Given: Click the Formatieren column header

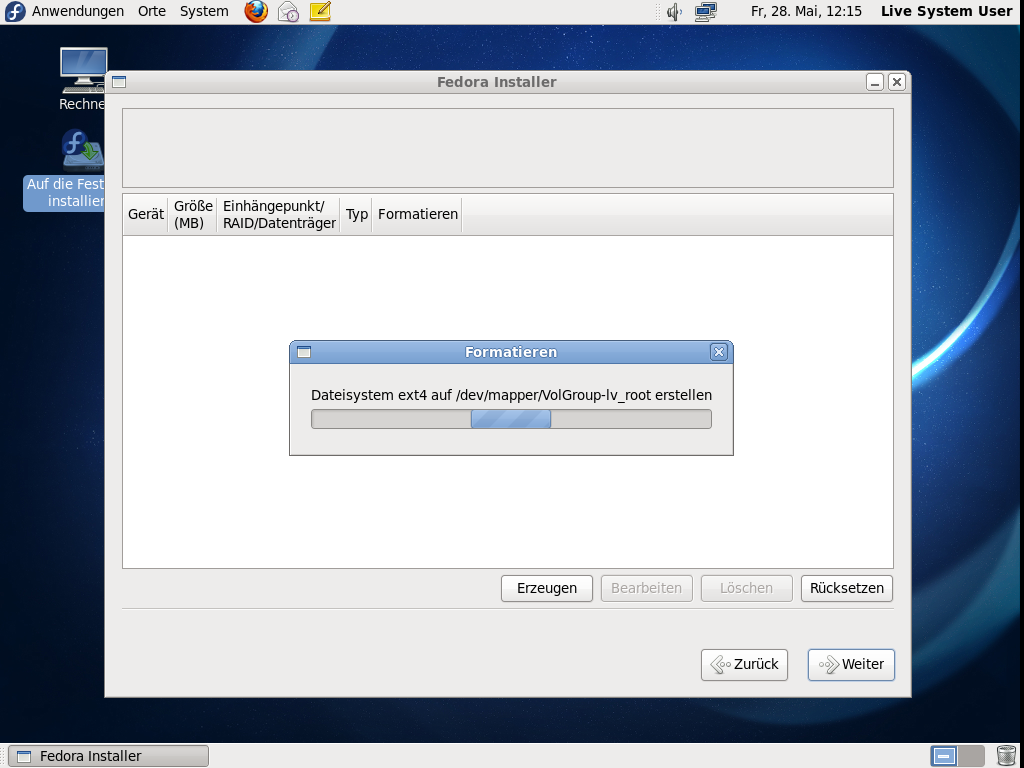Looking at the screenshot, I should point(418,214).
